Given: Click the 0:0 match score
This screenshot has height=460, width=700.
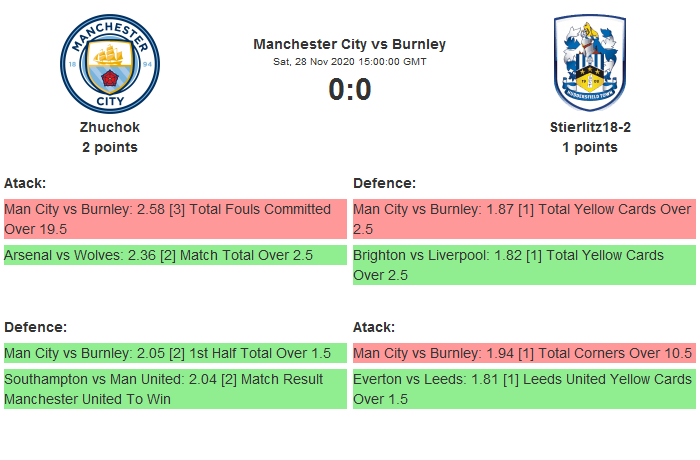Looking at the screenshot, I should pos(350,90).
